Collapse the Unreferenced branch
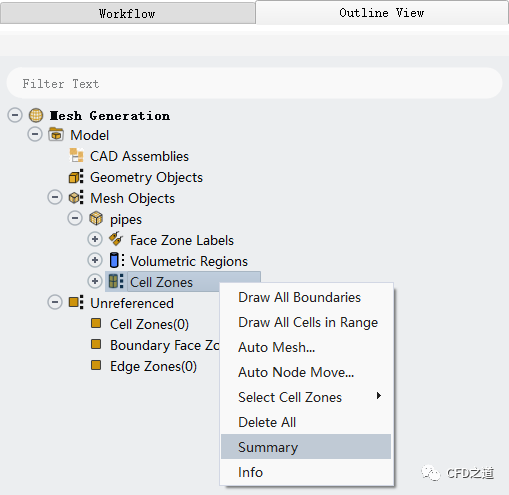Image resolution: width=509 pixels, height=495 pixels. (x=55, y=302)
